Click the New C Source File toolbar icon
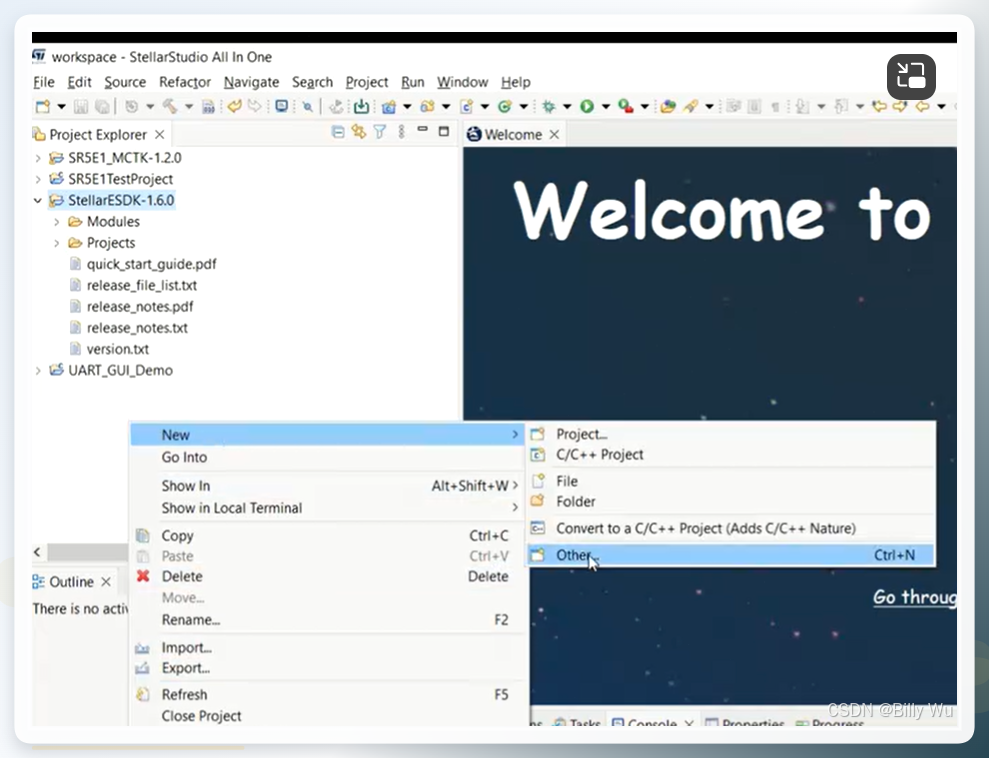The width and height of the screenshot is (989, 758). [466, 107]
